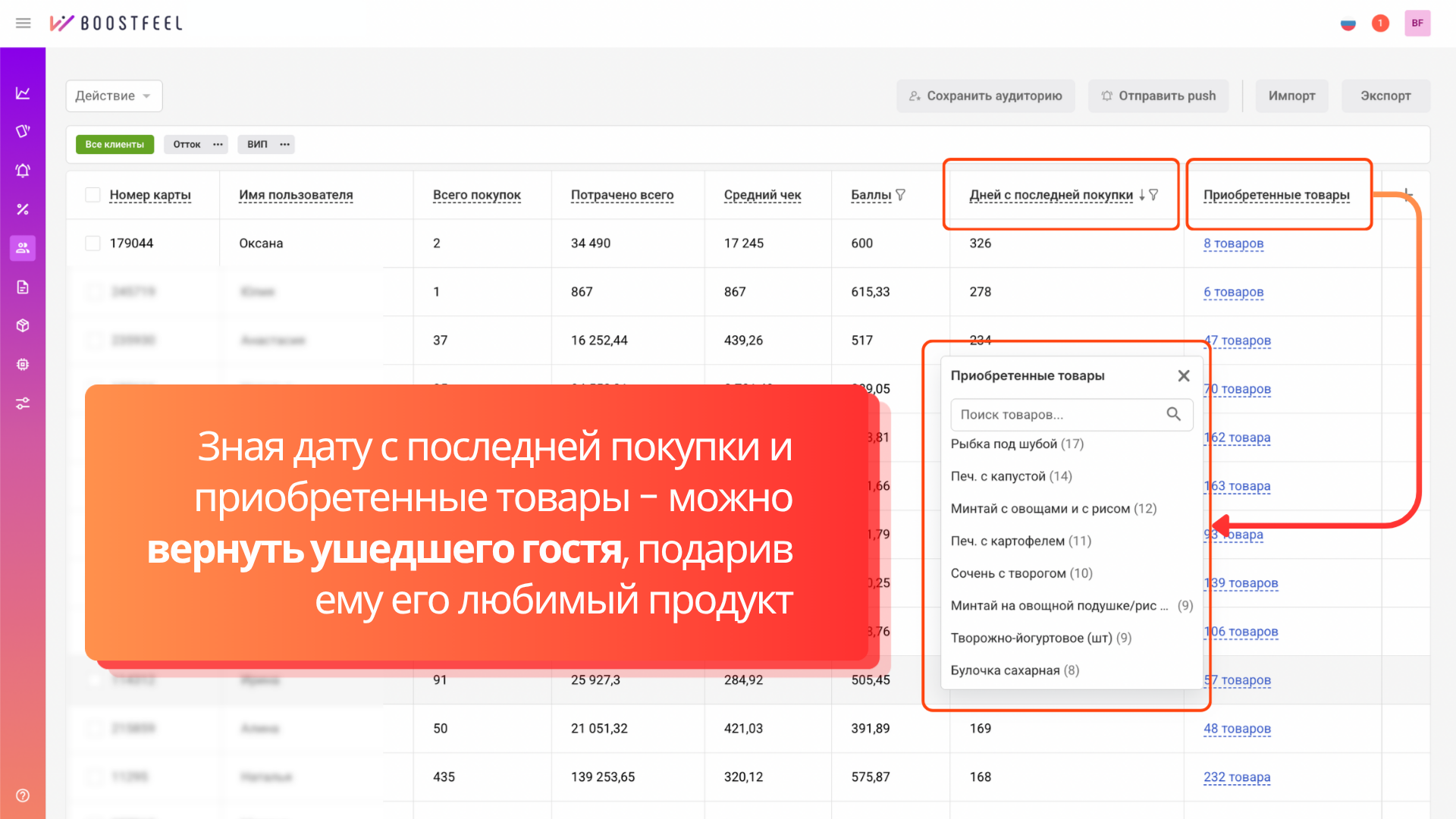Open the three-dot menu of ВИП segment

click(285, 144)
